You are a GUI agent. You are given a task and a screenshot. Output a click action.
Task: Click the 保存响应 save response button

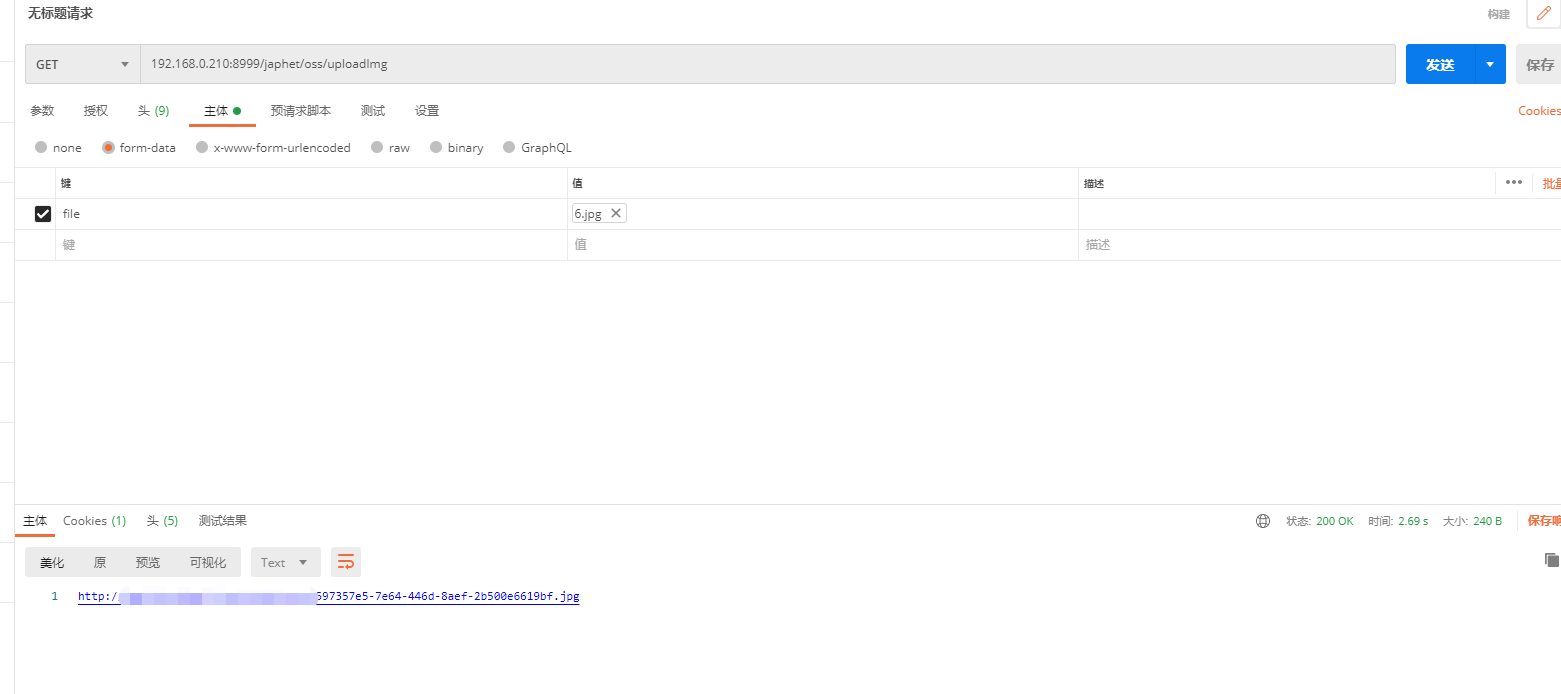1544,521
